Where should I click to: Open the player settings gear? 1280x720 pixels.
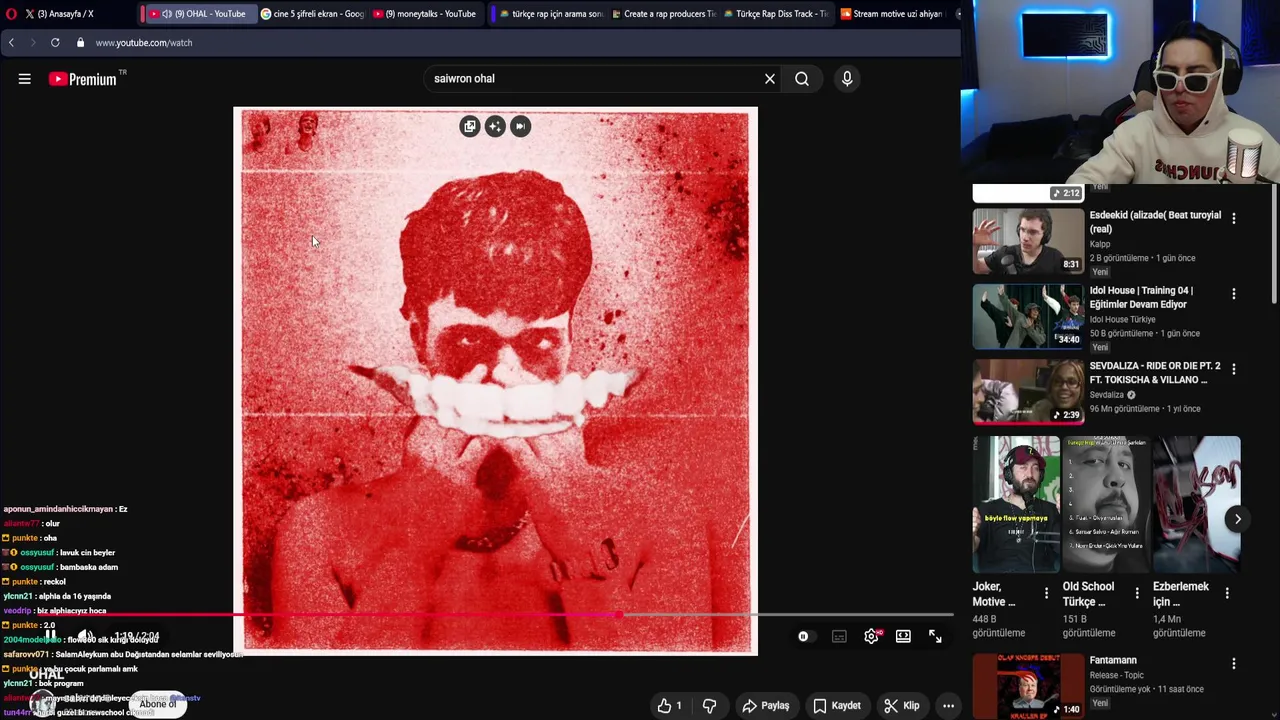pyautogui.click(x=872, y=636)
